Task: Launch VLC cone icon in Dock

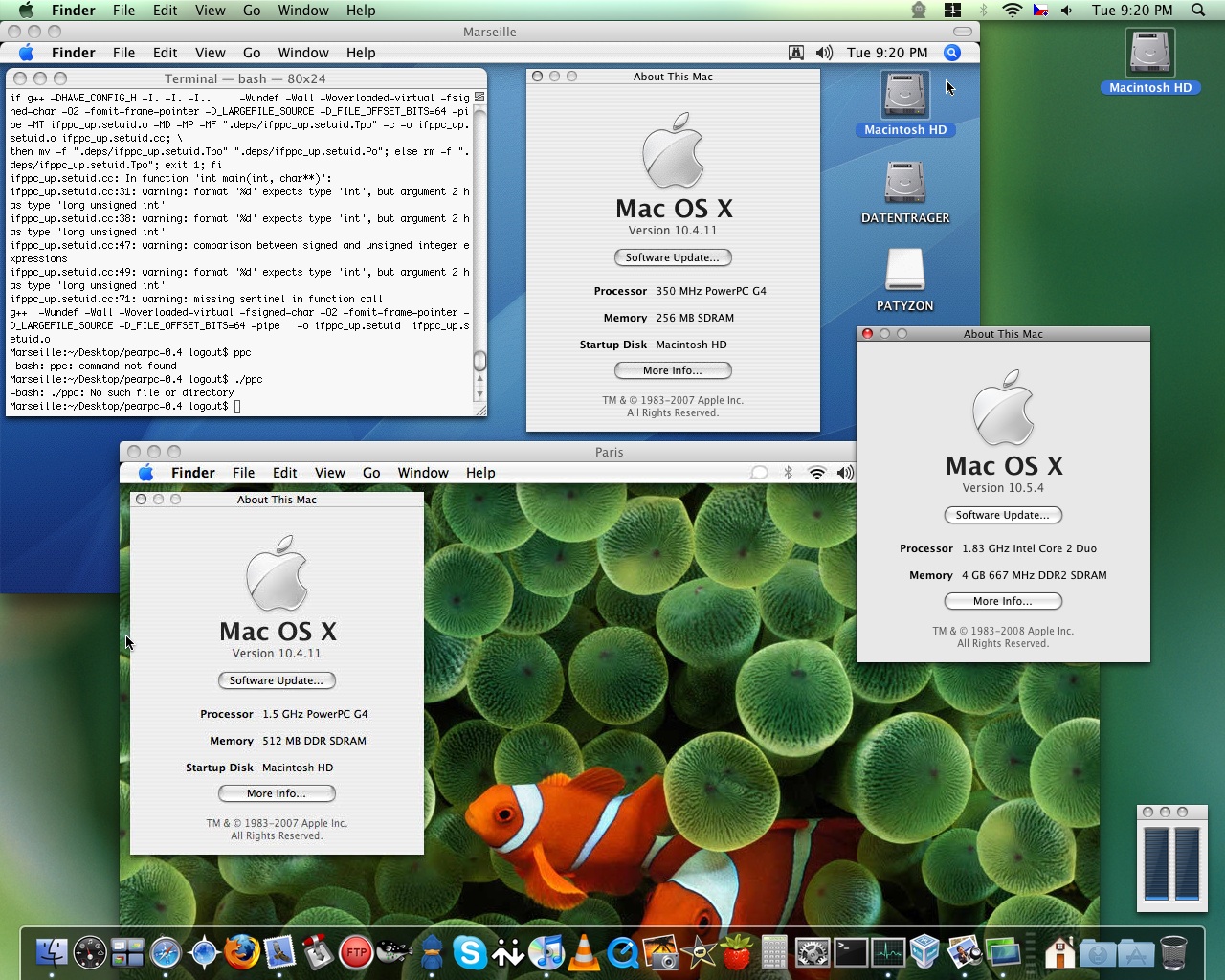Action: 584,952
